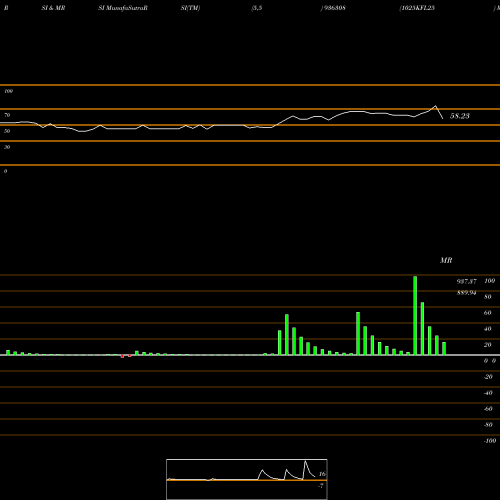Click the MR axis label 80
This screenshot has height=500, width=500.
[488, 297]
